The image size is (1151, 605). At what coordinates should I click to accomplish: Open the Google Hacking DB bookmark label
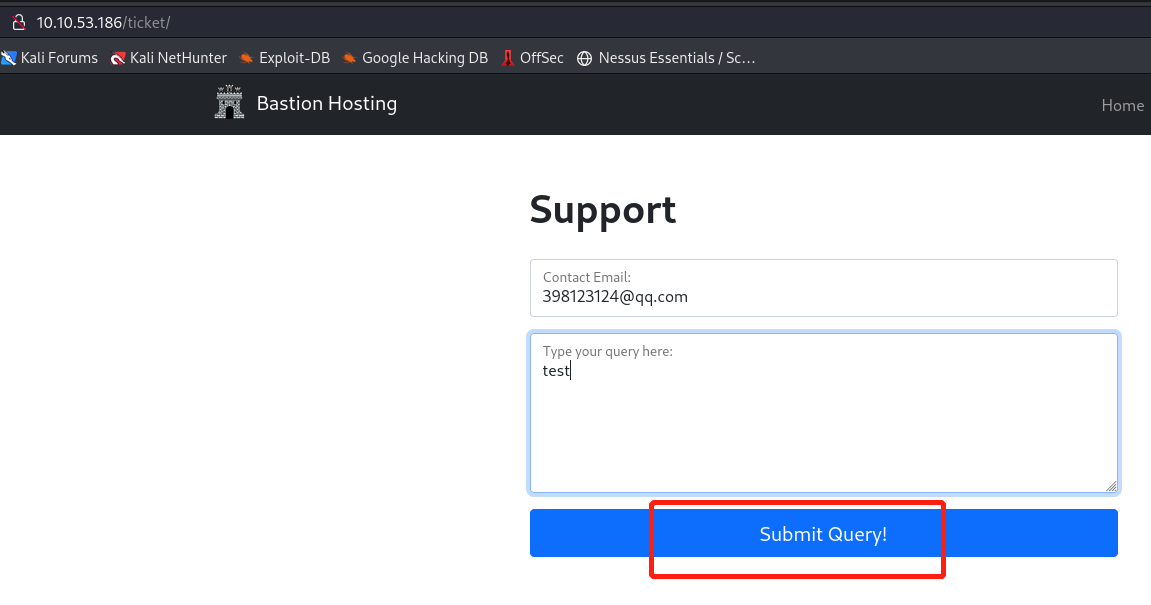[x=424, y=58]
